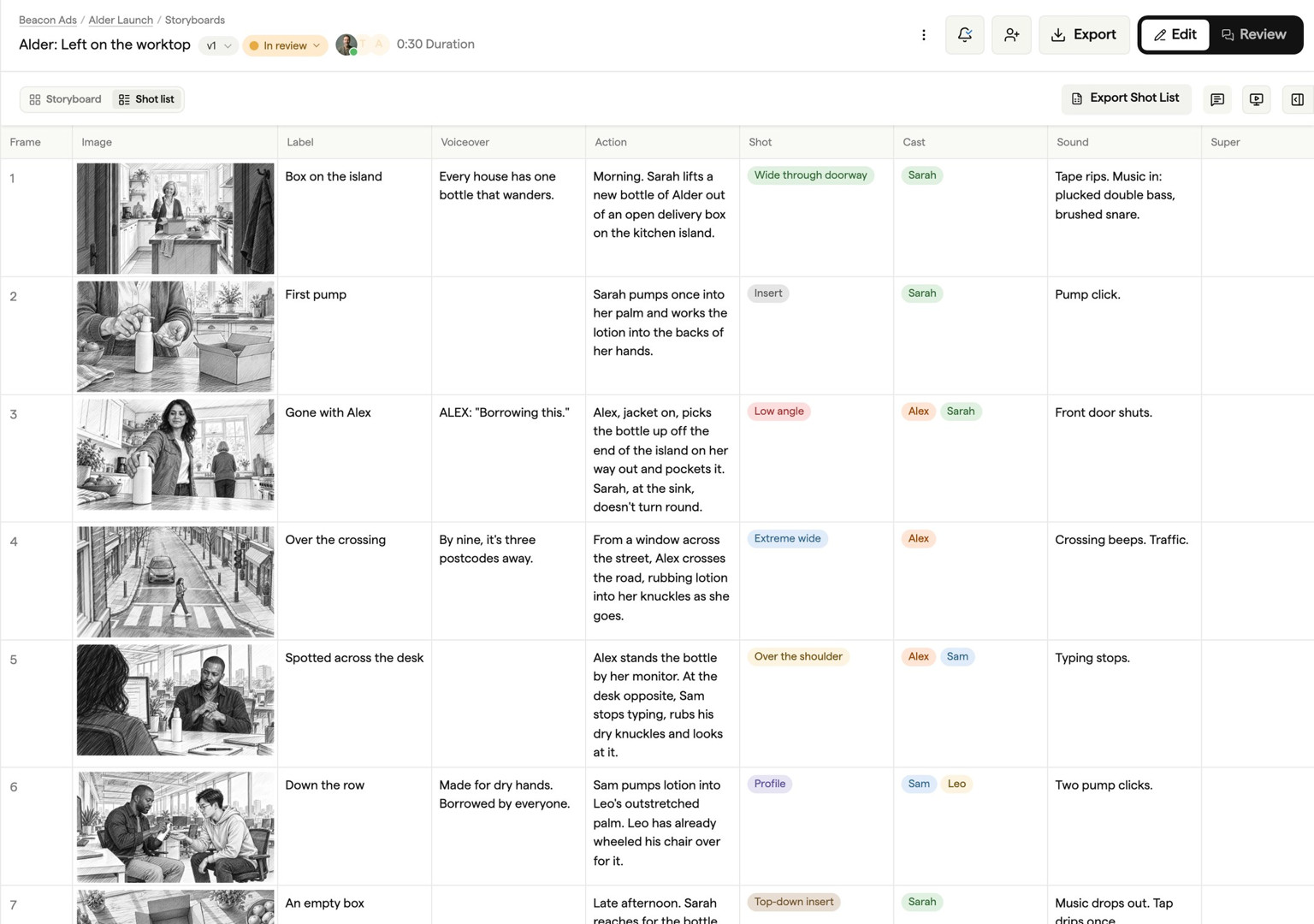Open the In review status dropdown
This screenshot has height=924, width=1314.
point(285,45)
